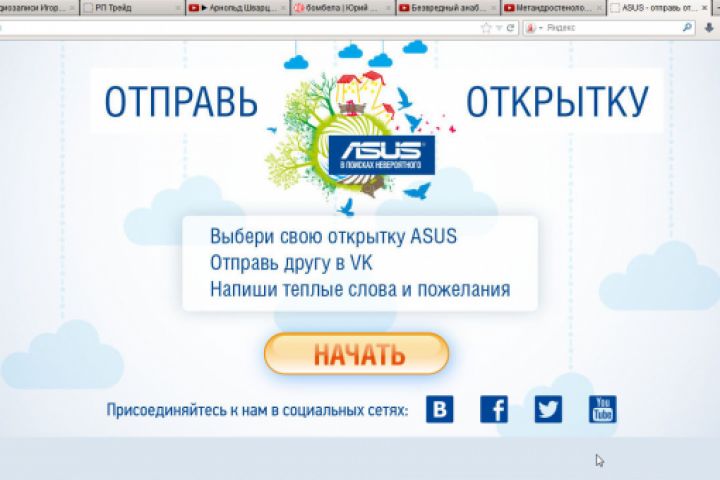Switch to the ASUS - отправь от... tab
The height and width of the screenshot is (480, 720).
659,8
